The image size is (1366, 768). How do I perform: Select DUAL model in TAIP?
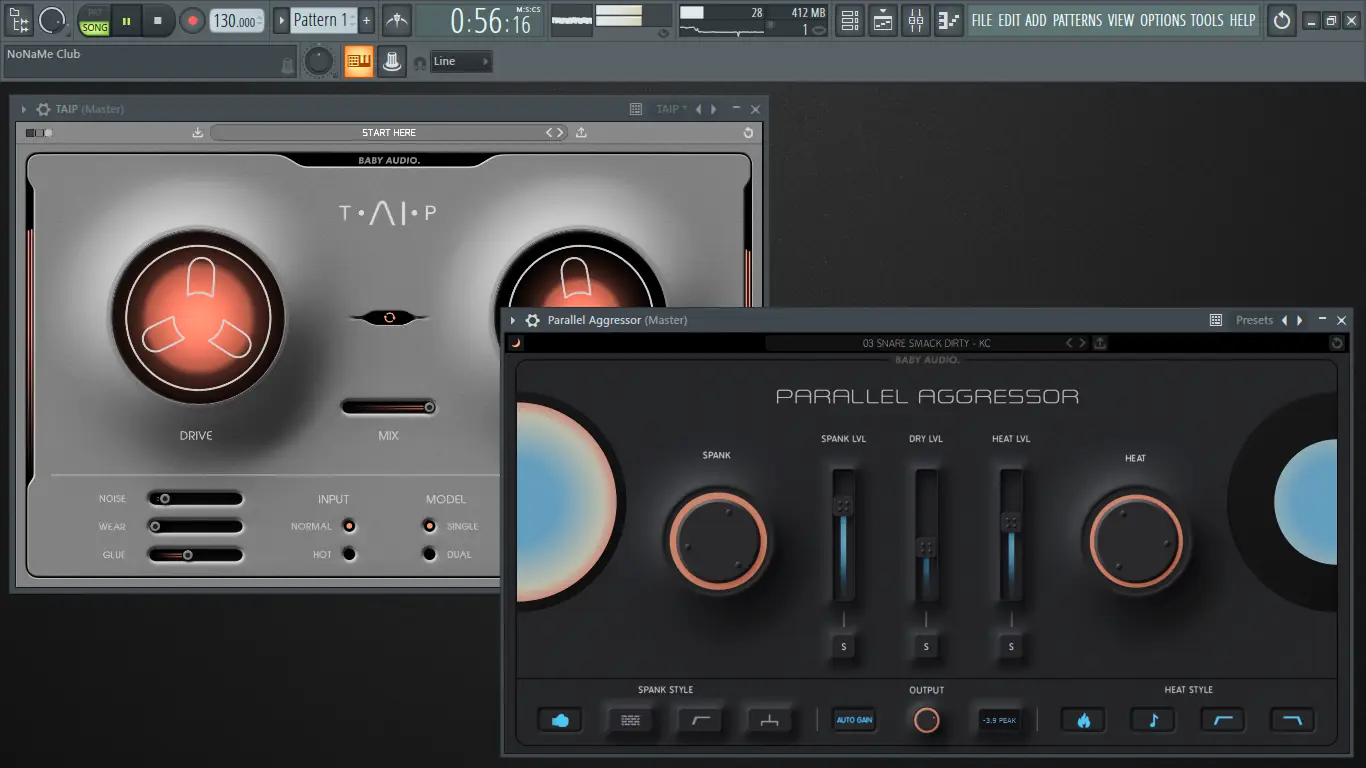pyautogui.click(x=429, y=554)
